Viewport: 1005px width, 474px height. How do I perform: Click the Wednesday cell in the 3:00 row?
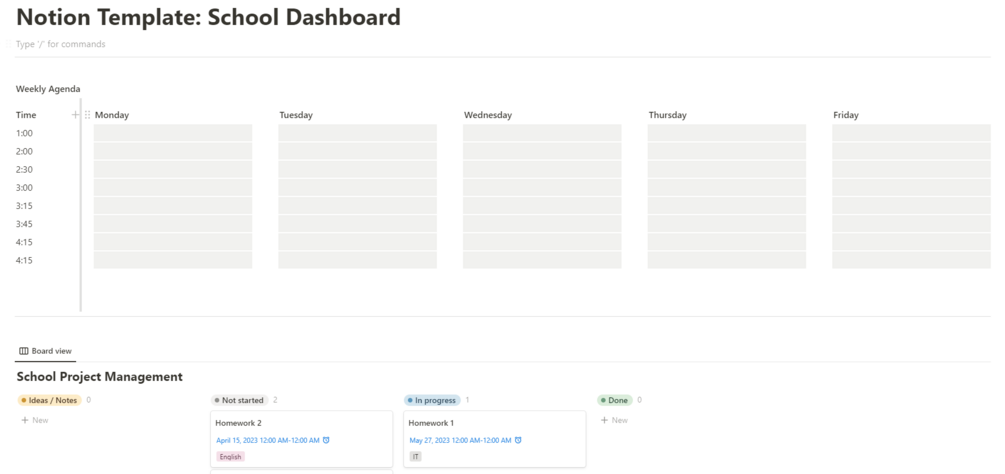coord(542,188)
